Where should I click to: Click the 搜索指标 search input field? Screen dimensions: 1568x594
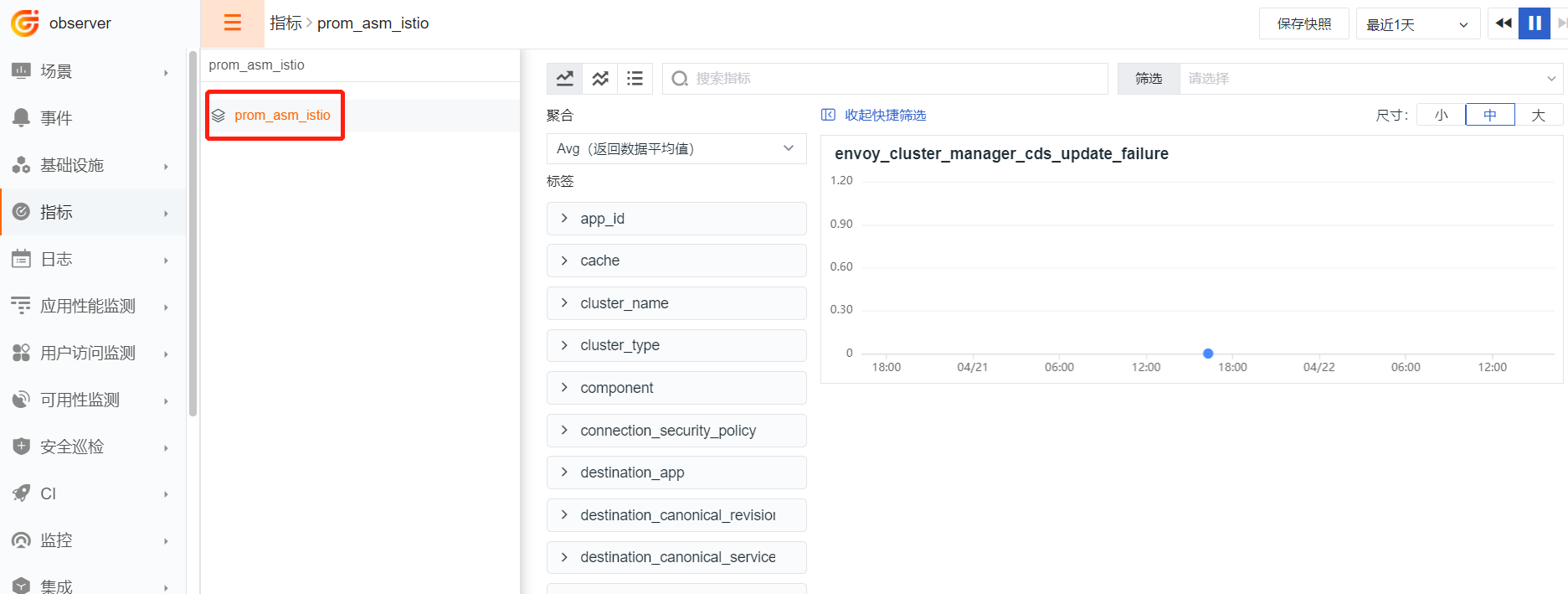[x=885, y=78]
